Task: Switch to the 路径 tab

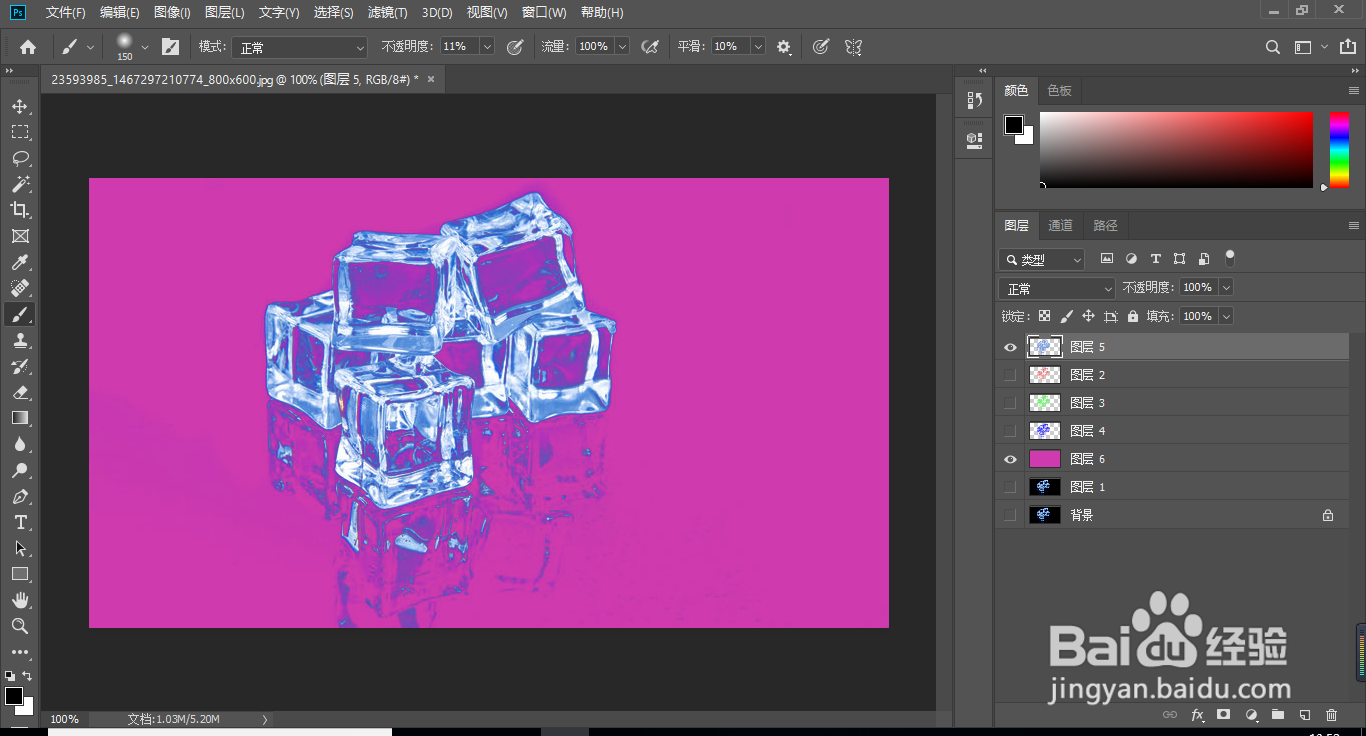Action: pos(1106,226)
